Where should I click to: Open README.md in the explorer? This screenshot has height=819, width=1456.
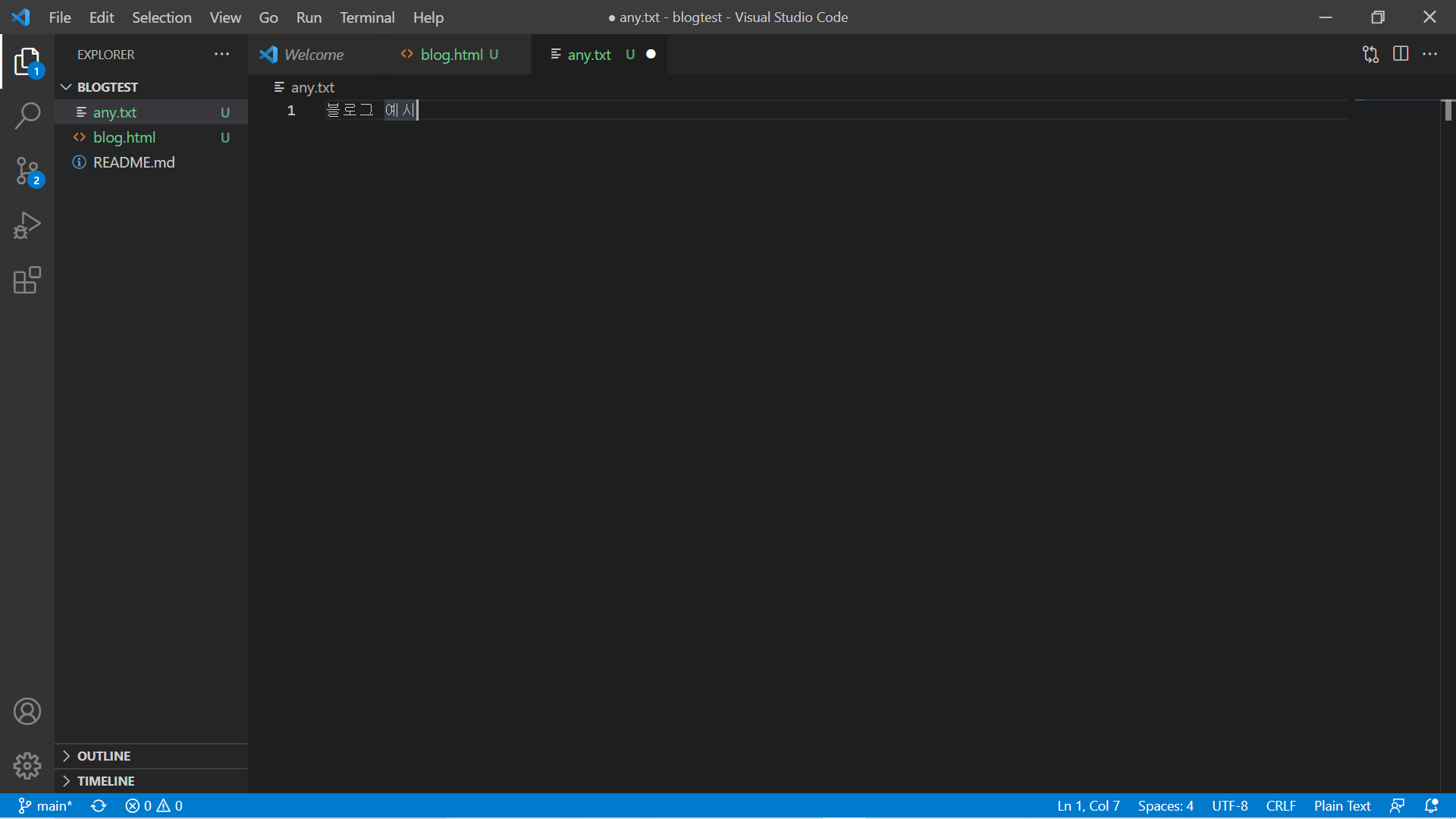pos(133,162)
